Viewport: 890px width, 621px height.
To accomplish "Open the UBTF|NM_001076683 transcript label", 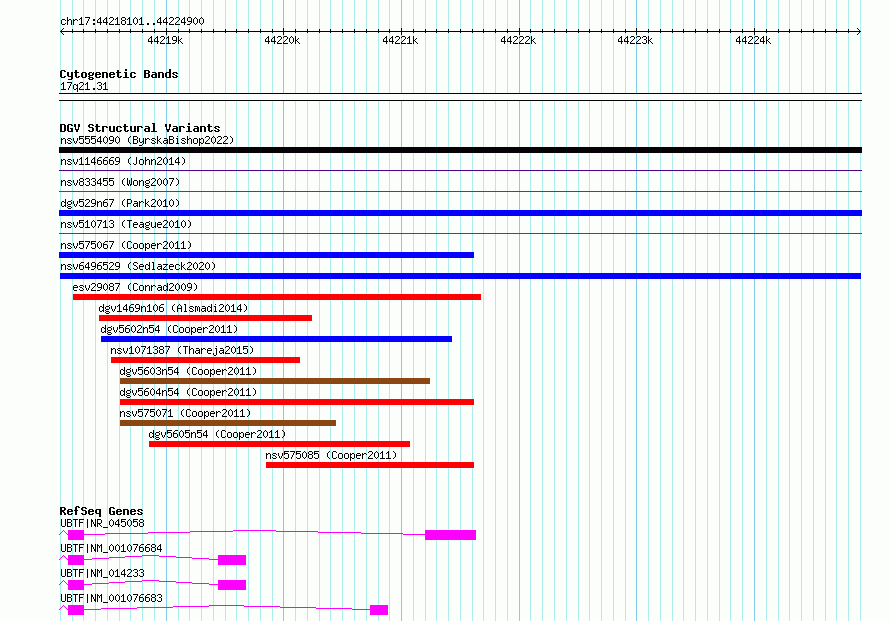I will pyautogui.click(x=111, y=598).
